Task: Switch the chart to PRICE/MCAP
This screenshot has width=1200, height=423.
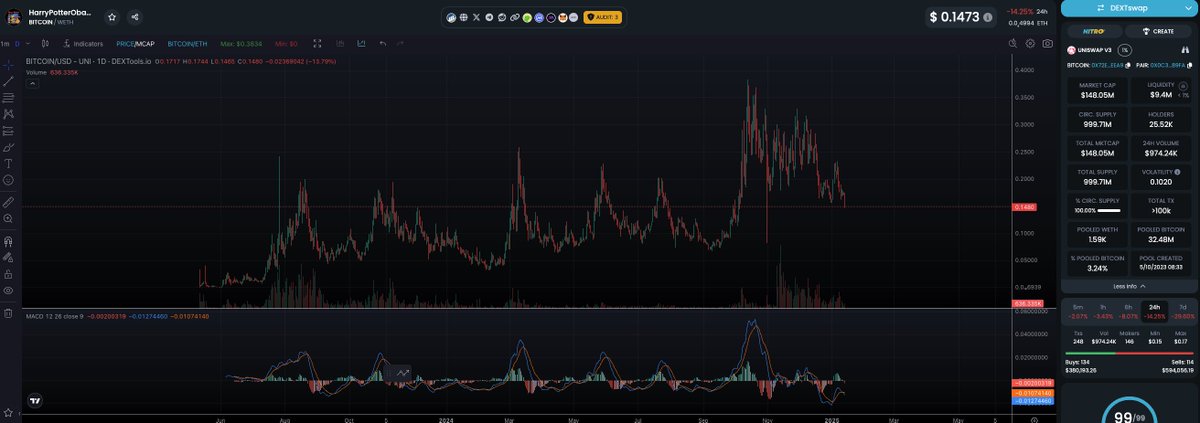Action: (135, 44)
